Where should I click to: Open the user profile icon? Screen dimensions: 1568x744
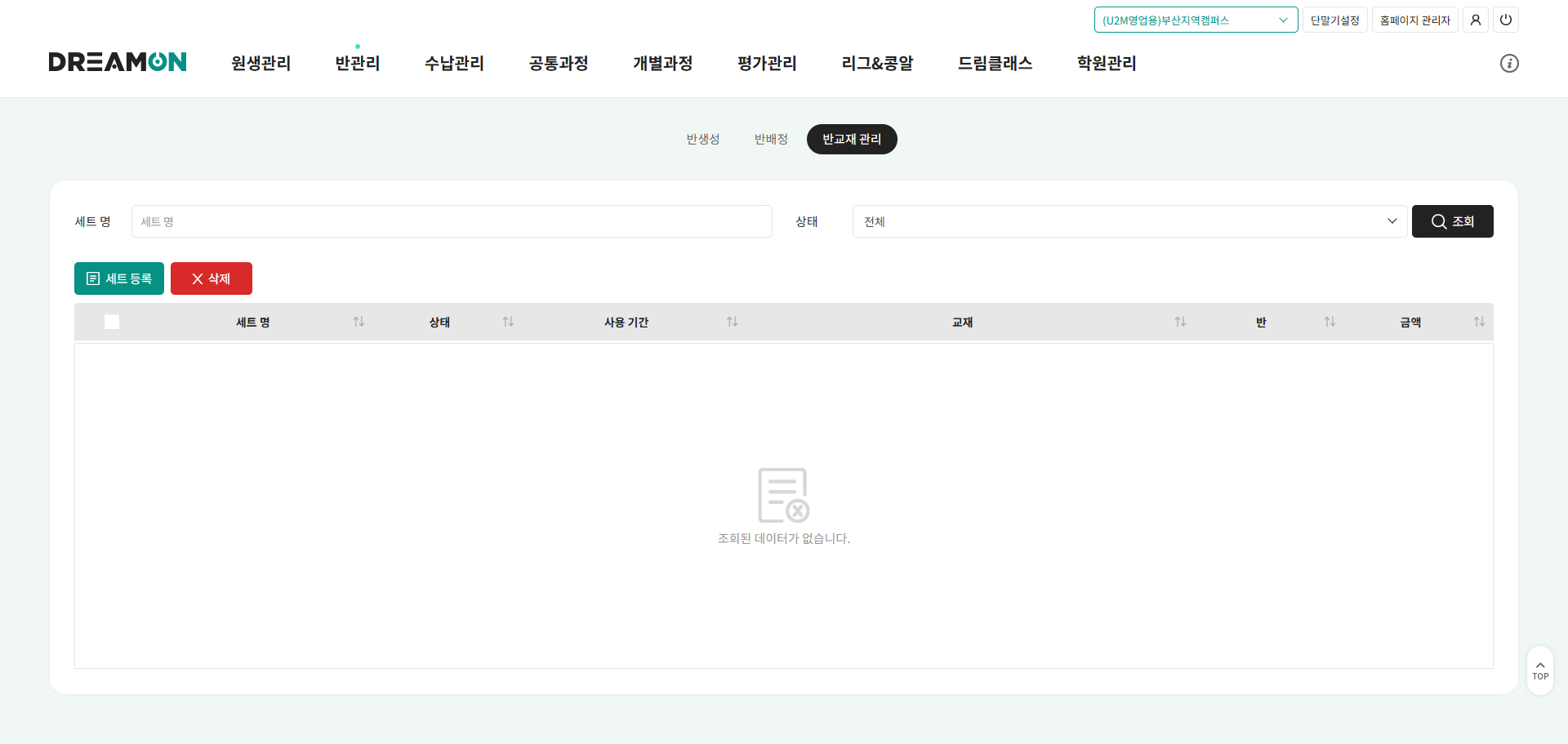click(x=1475, y=20)
